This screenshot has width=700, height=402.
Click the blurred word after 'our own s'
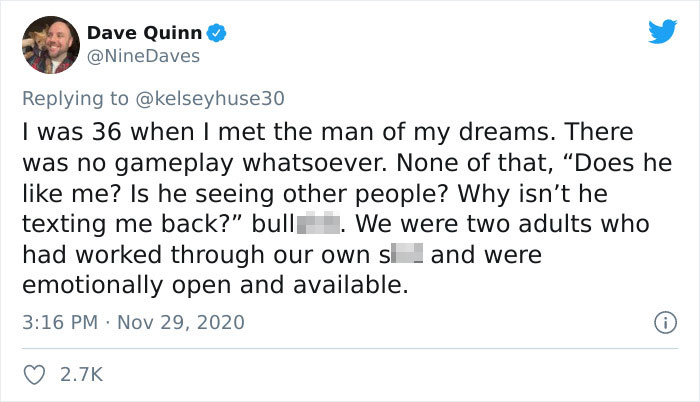413,254
